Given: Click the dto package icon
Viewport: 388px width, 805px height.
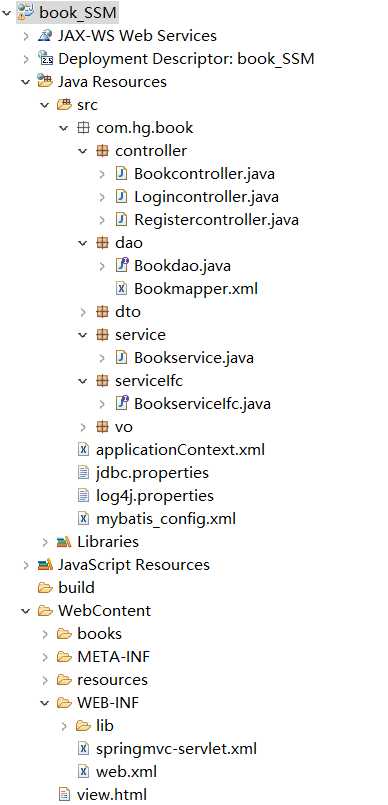Looking at the screenshot, I should click(x=102, y=312).
